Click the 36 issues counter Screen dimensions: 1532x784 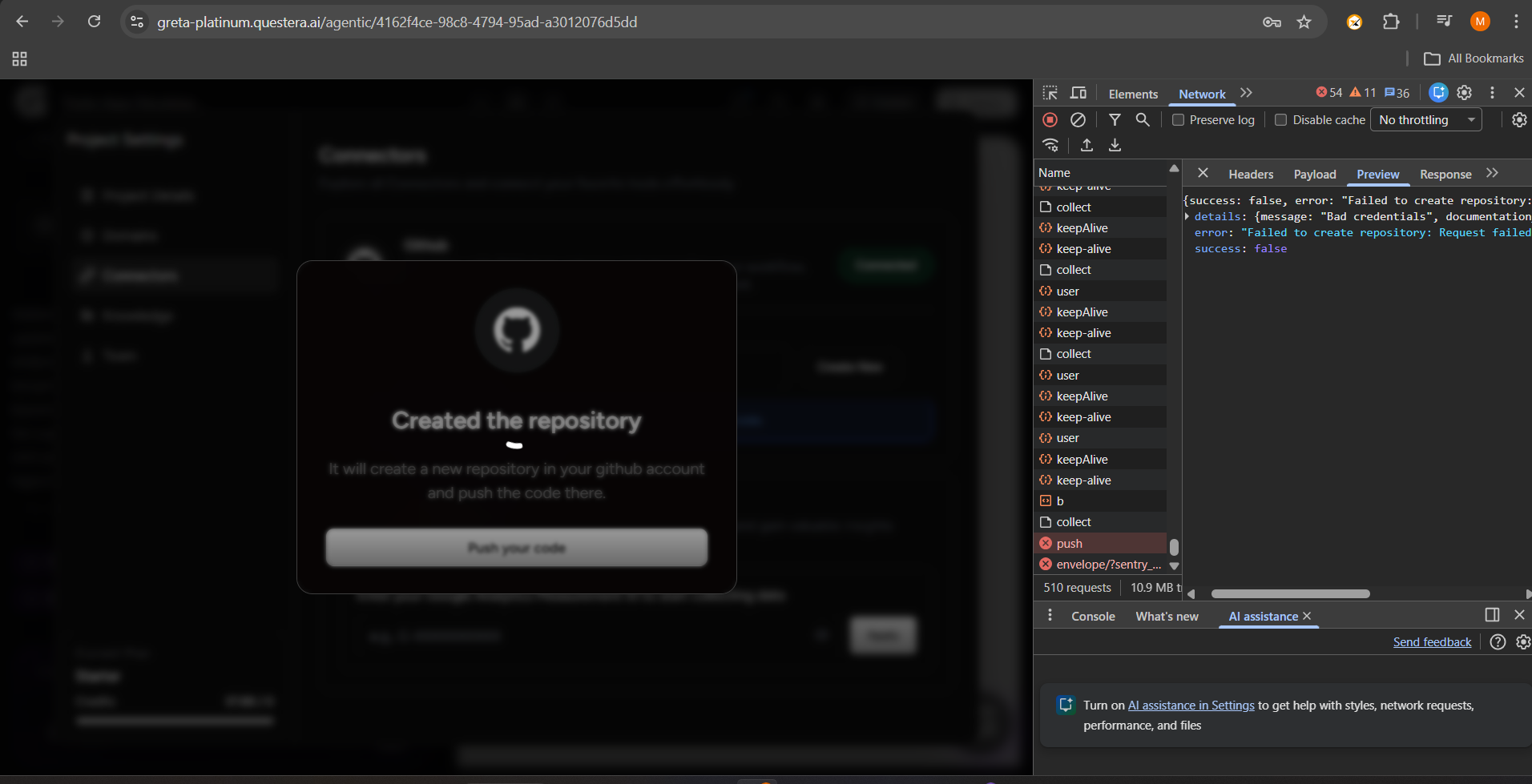coord(1397,93)
